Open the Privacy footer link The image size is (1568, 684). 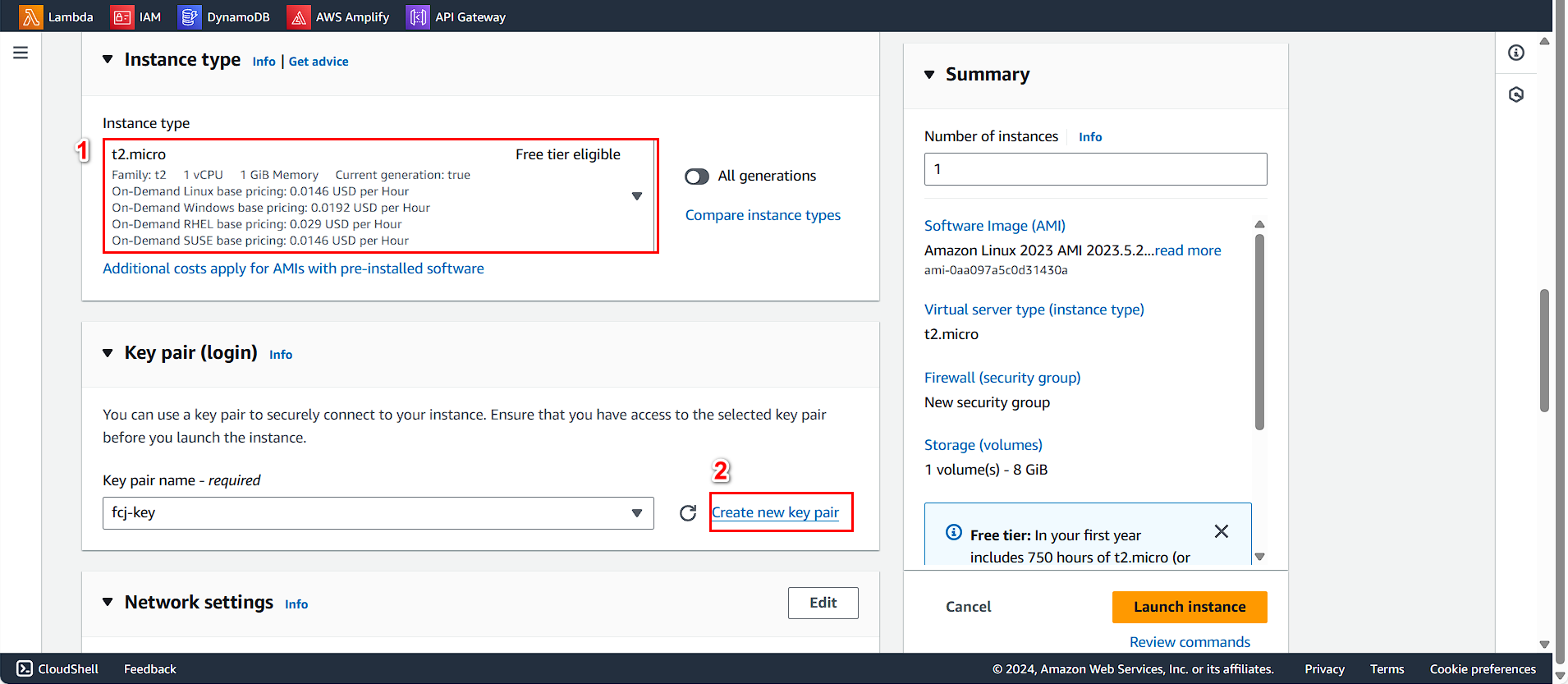pos(1324,669)
